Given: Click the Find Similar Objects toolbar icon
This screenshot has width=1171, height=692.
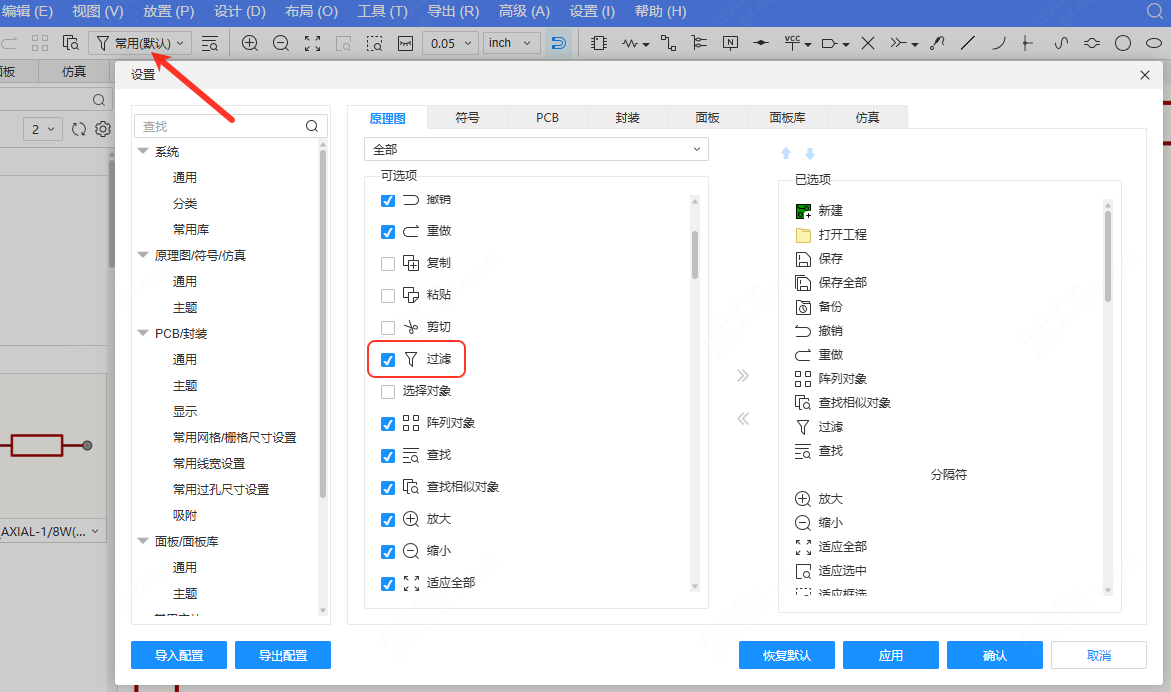Looking at the screenshot, I should [70, 42].
